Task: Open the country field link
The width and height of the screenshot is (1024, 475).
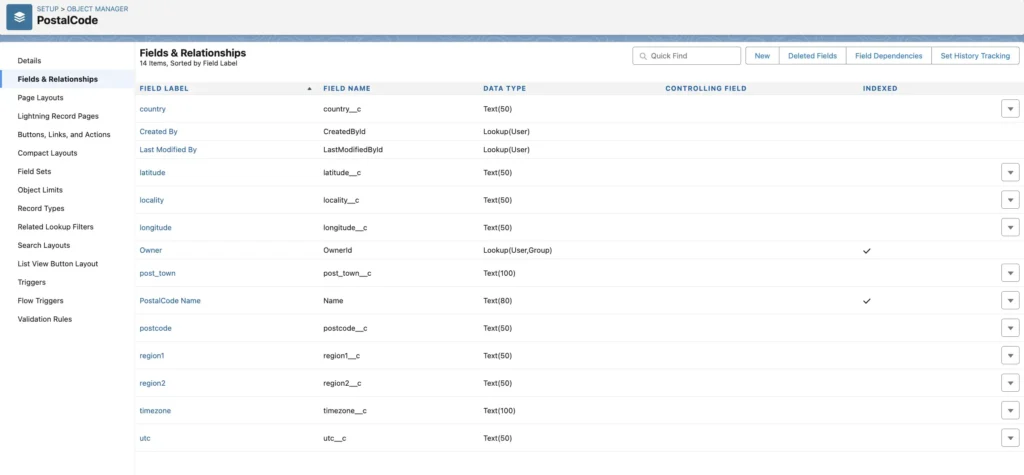Action: tap(153, 109)
